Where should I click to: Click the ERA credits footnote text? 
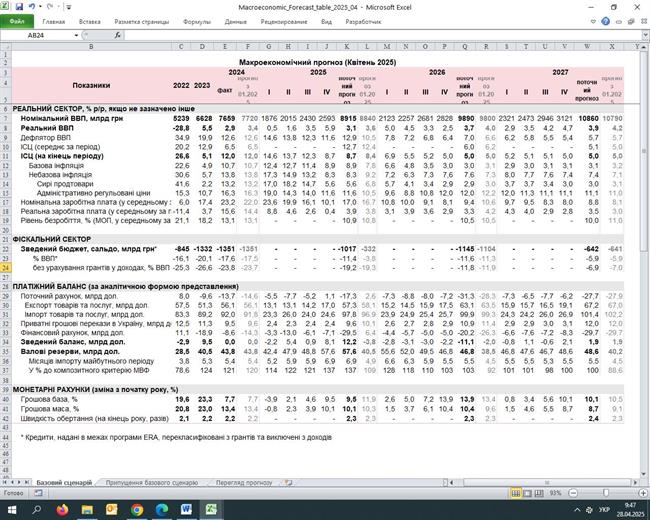[x=176, y=437]
